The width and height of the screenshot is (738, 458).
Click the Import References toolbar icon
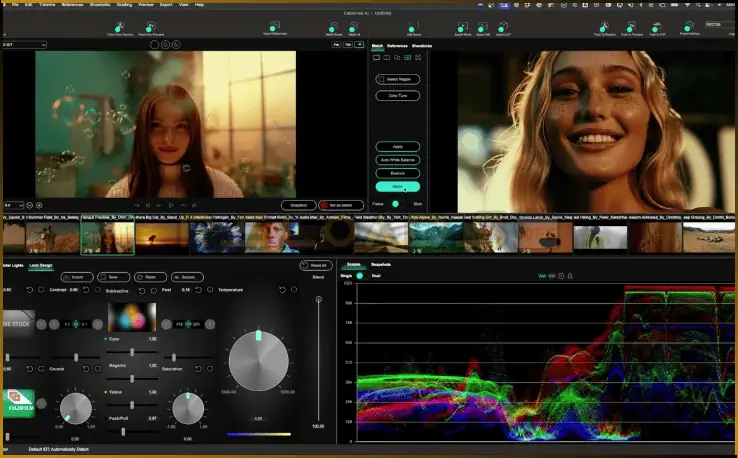275,27
